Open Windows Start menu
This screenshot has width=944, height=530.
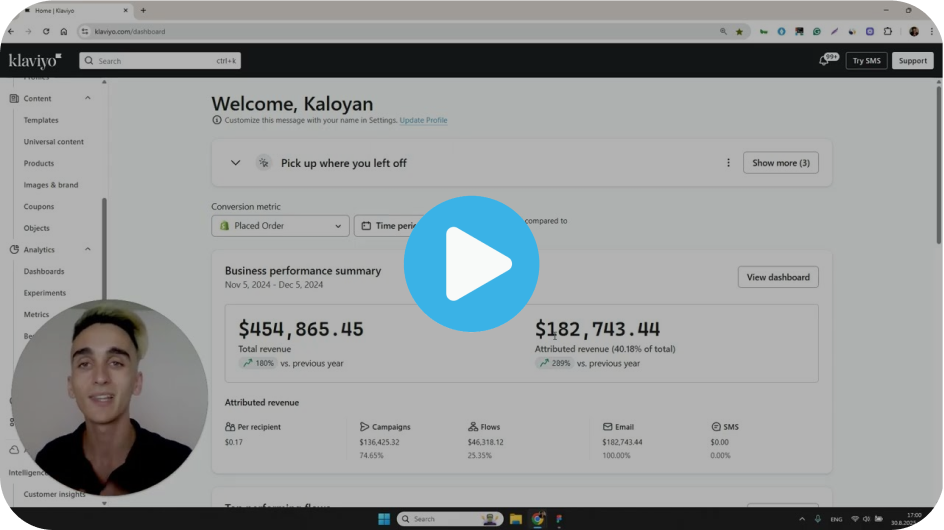[383, 519]
